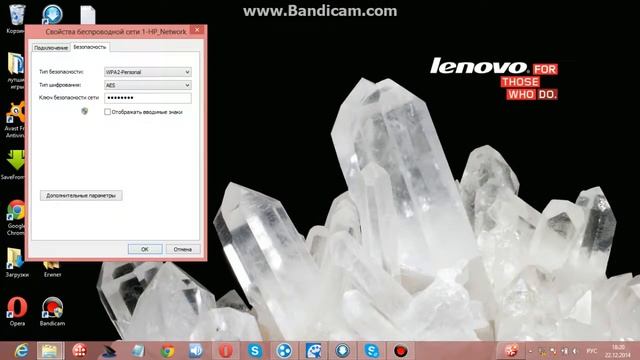Screen dimensions: 640x360
Task: Open the taskbar clock and date
Action: coord(618,351)
